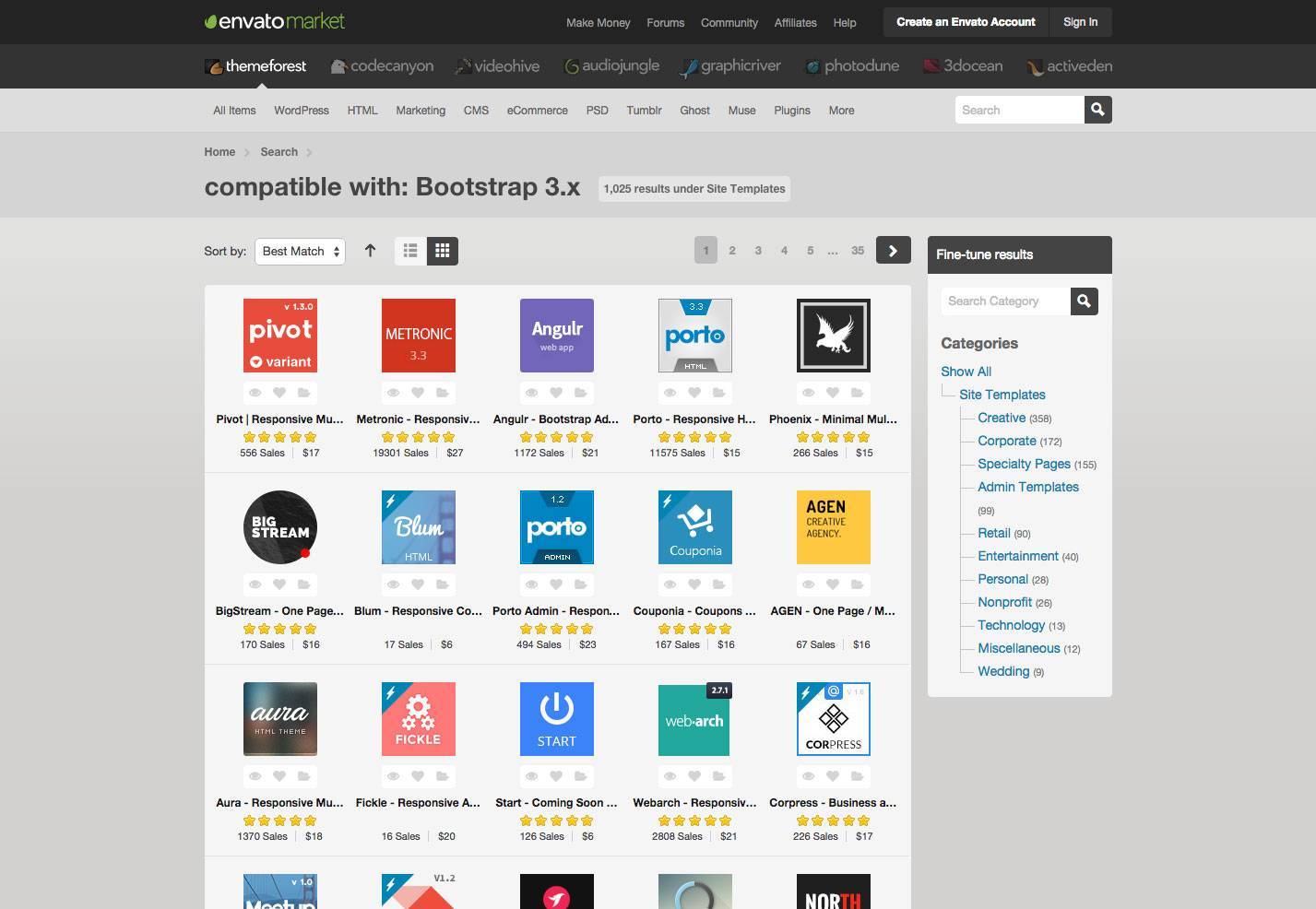1316x909 pixels.
Task: Add Pivot item to collection folder
Action: (x=303, y=393)
